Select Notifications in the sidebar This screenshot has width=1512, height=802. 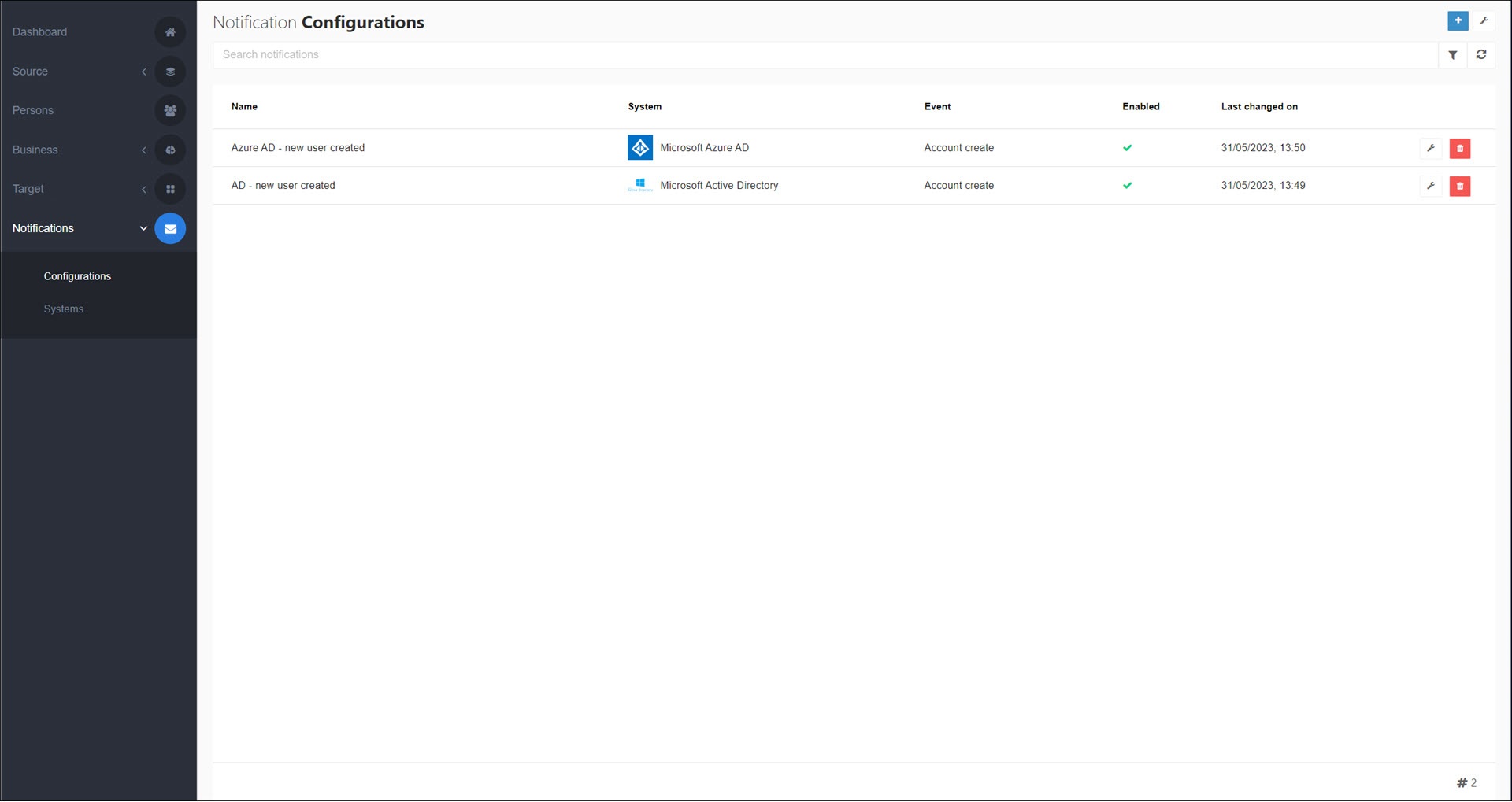point(43,228)
